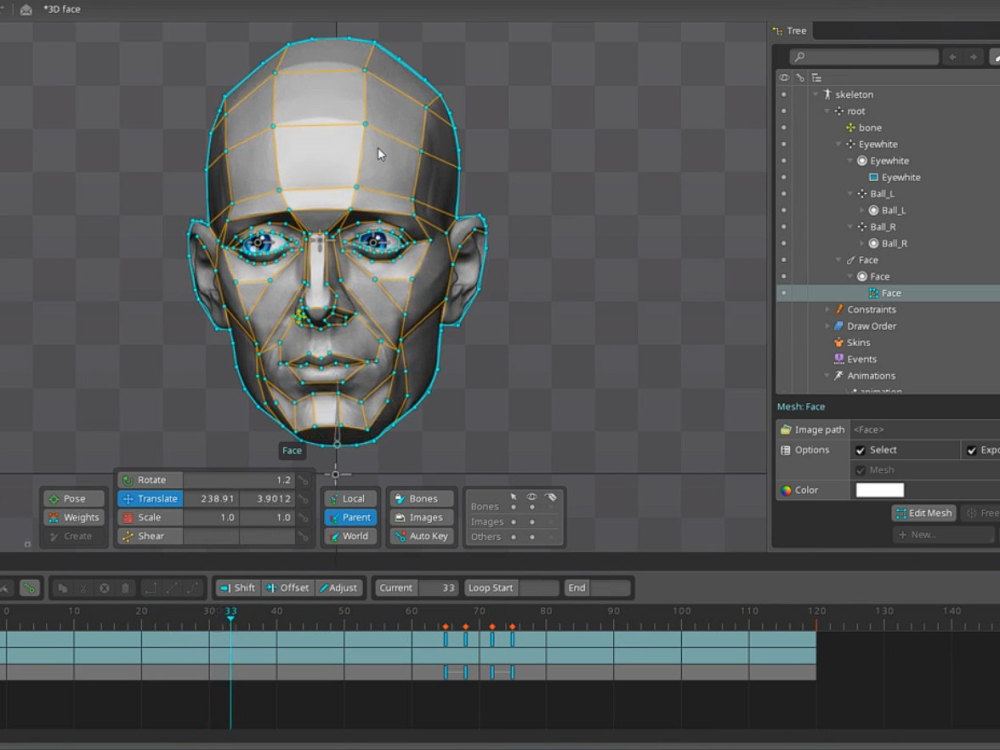
Task: Select the Offset timeline tool
Action: click(289, 588)
